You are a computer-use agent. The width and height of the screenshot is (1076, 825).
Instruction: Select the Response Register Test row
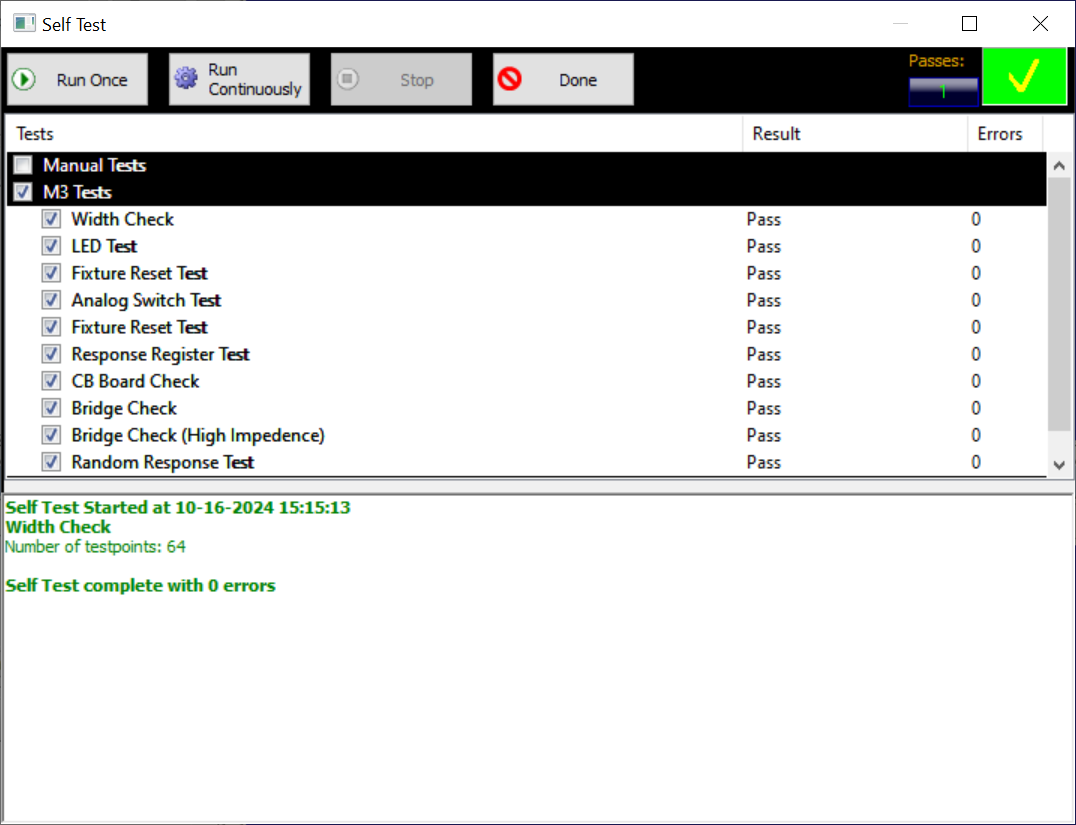click(x=526, y=354)
